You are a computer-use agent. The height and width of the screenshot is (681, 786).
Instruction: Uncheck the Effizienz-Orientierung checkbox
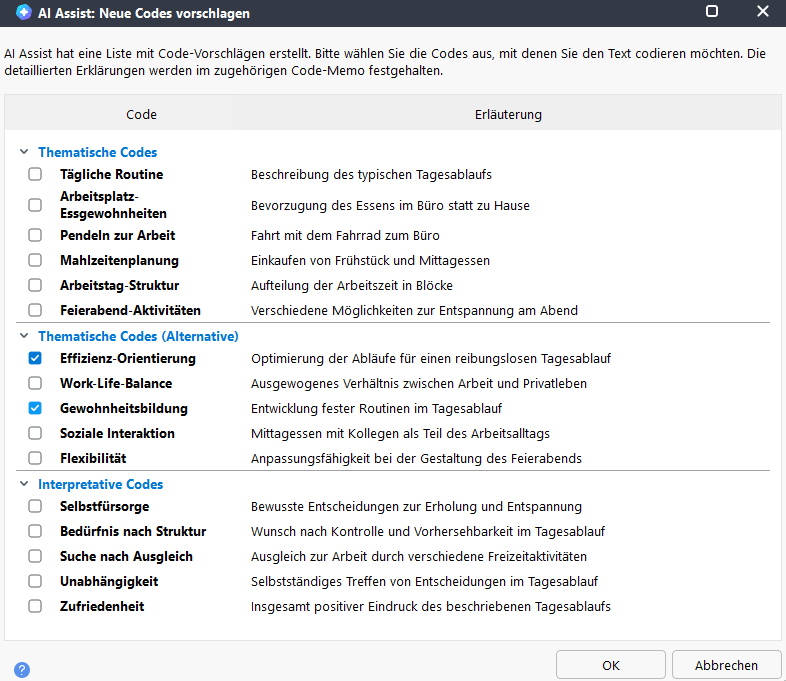35,358
